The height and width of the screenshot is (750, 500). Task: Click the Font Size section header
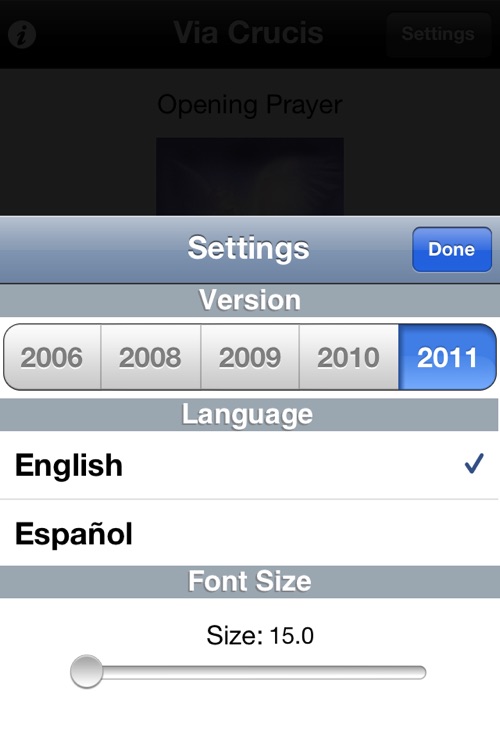click(x=250, y=581)
